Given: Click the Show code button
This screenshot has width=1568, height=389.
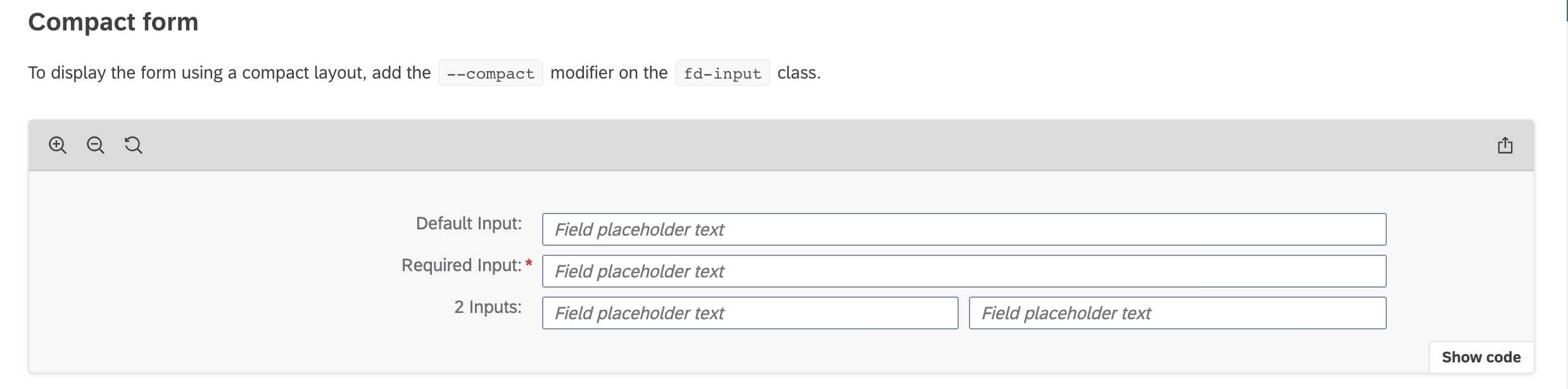Looking at the screenshot, I should [1481, 357].
